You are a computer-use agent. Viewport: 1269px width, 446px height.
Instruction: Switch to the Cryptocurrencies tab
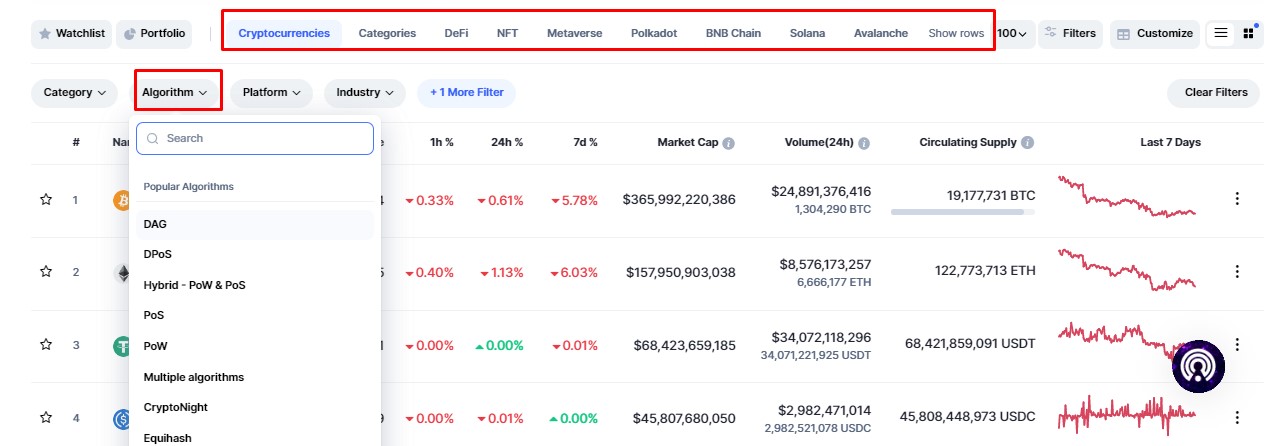[284, 33]
